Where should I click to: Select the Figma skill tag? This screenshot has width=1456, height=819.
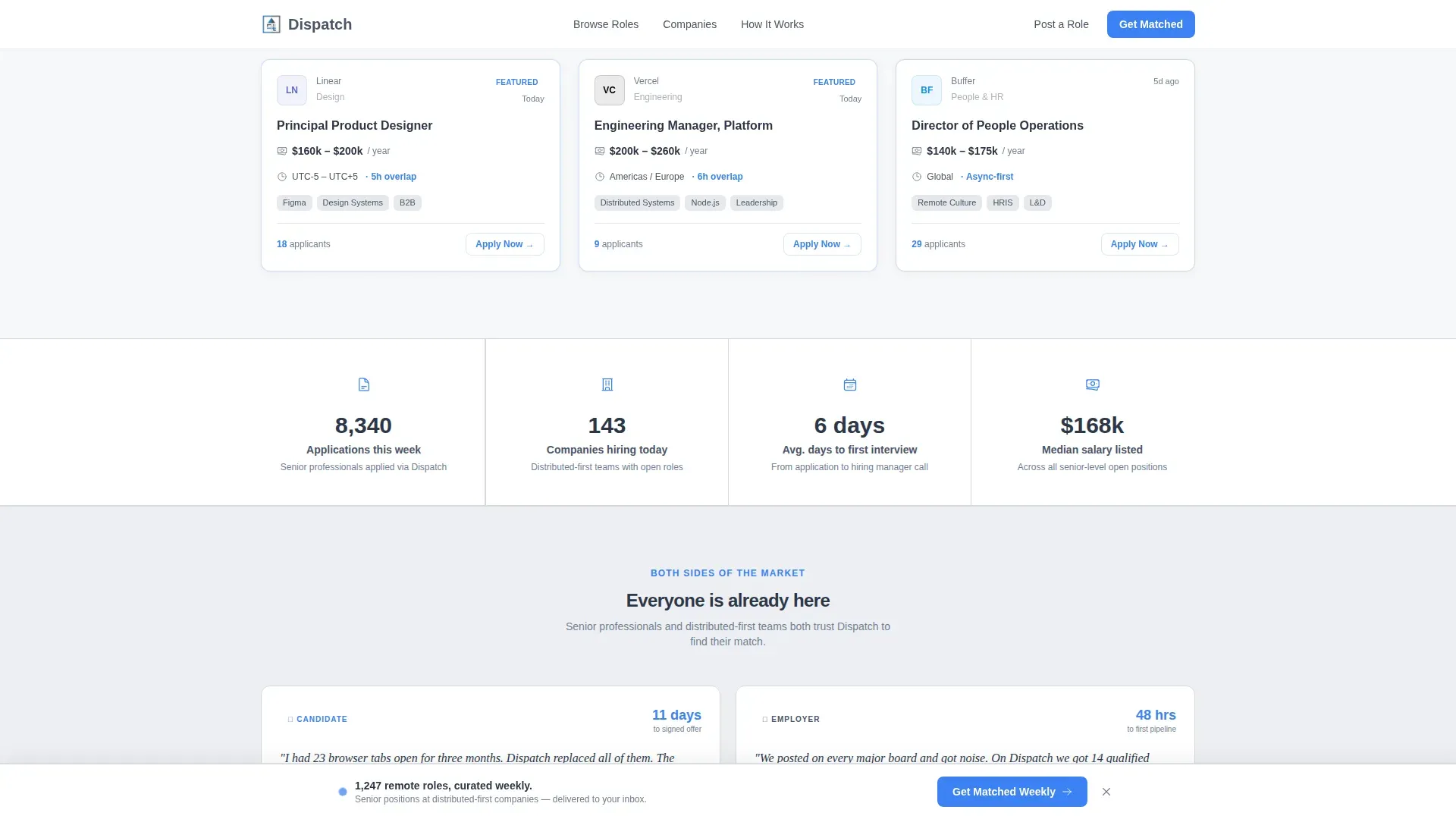click(x=294, y=202)
